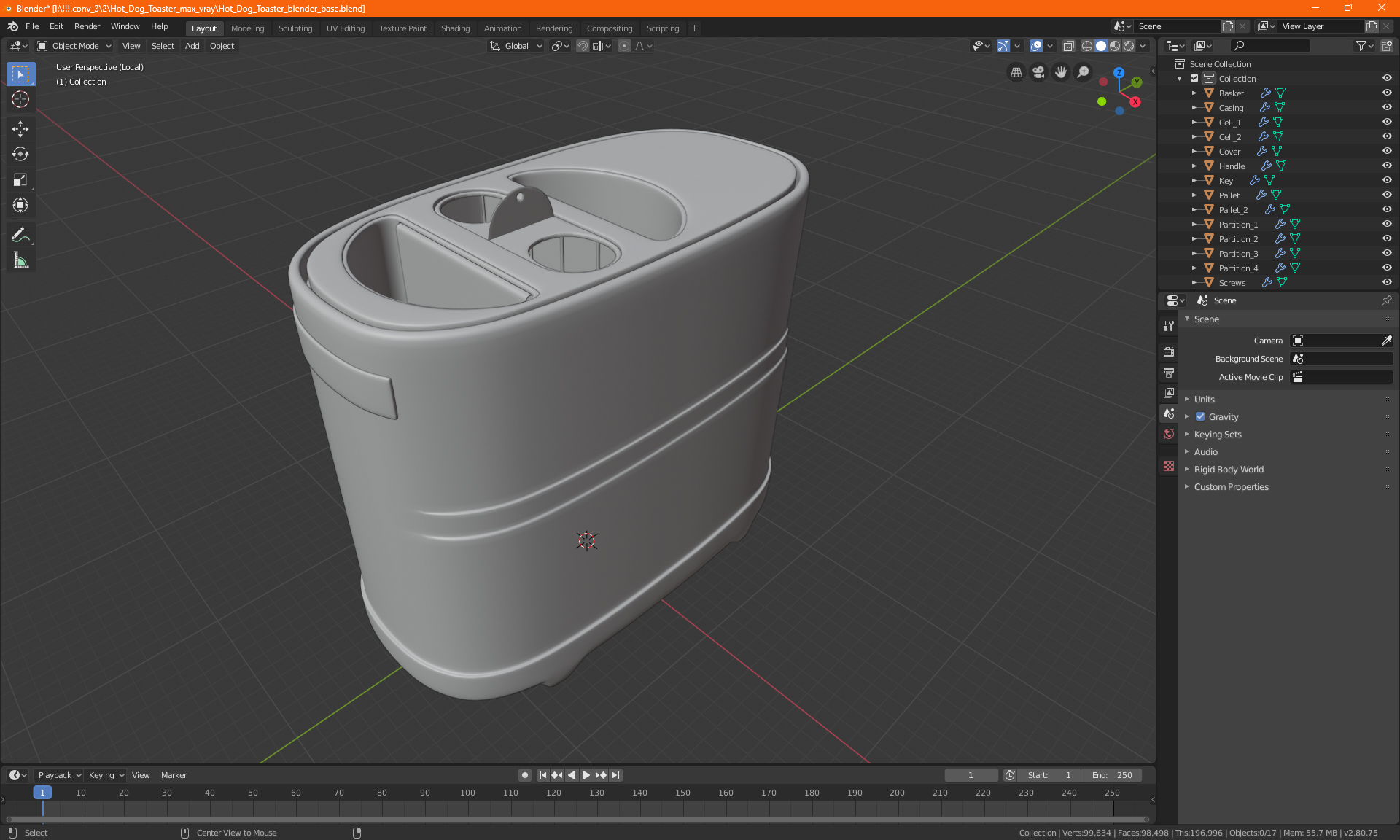Open the World properties tab icon
The height and width of the screenshot is (840, 1400).
point(1169,434)
